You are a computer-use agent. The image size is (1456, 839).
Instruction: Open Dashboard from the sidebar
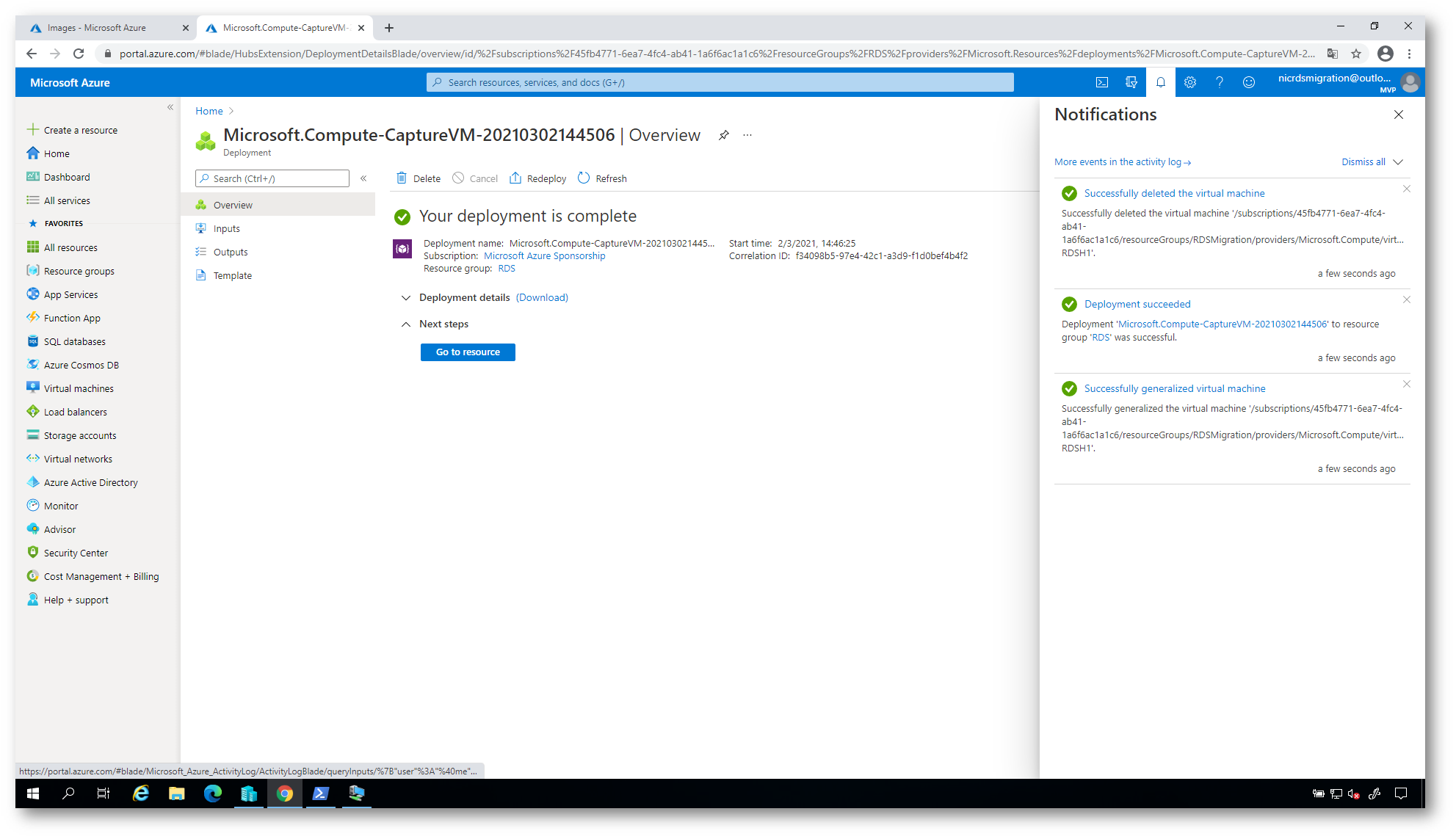coord(58,177)
